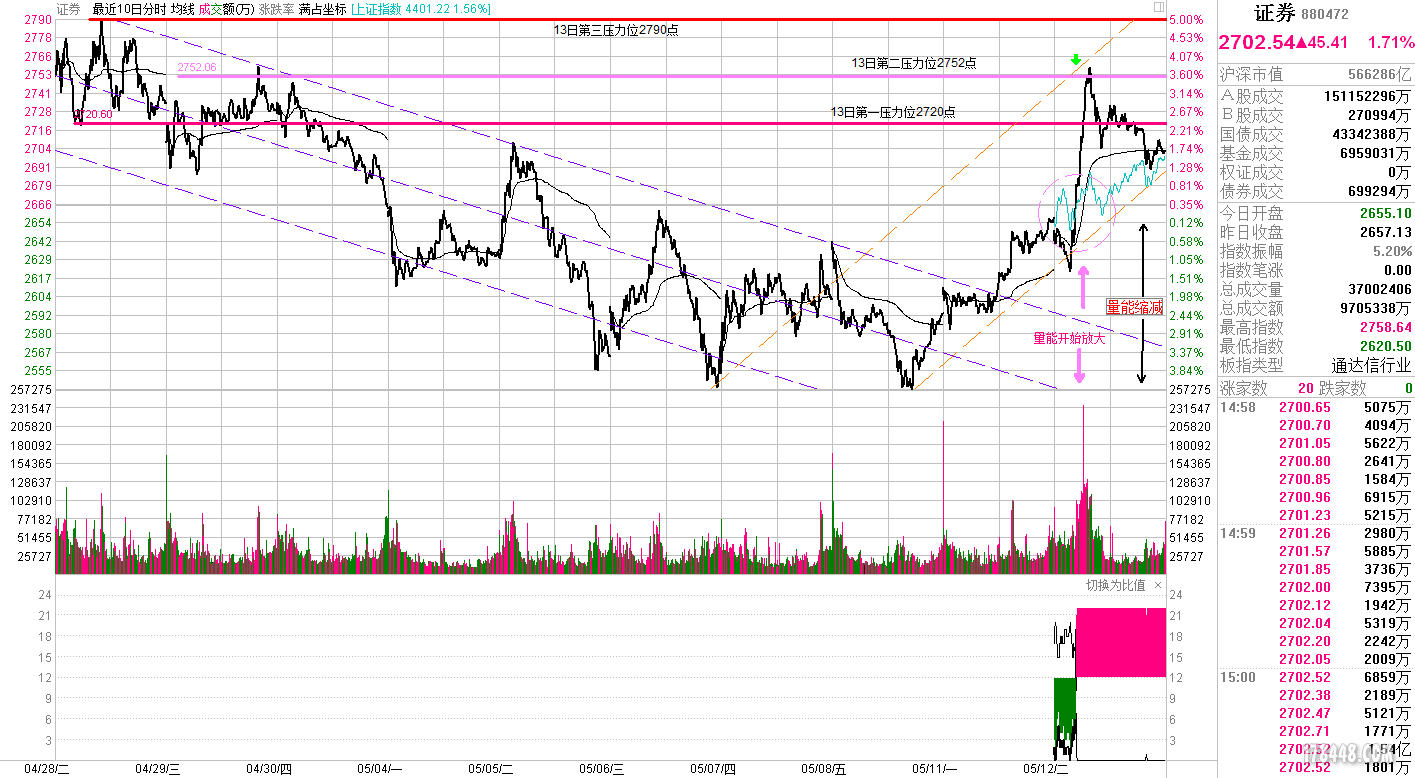
Task: Click the 成交额(万) label
Action: click(226, 9)
